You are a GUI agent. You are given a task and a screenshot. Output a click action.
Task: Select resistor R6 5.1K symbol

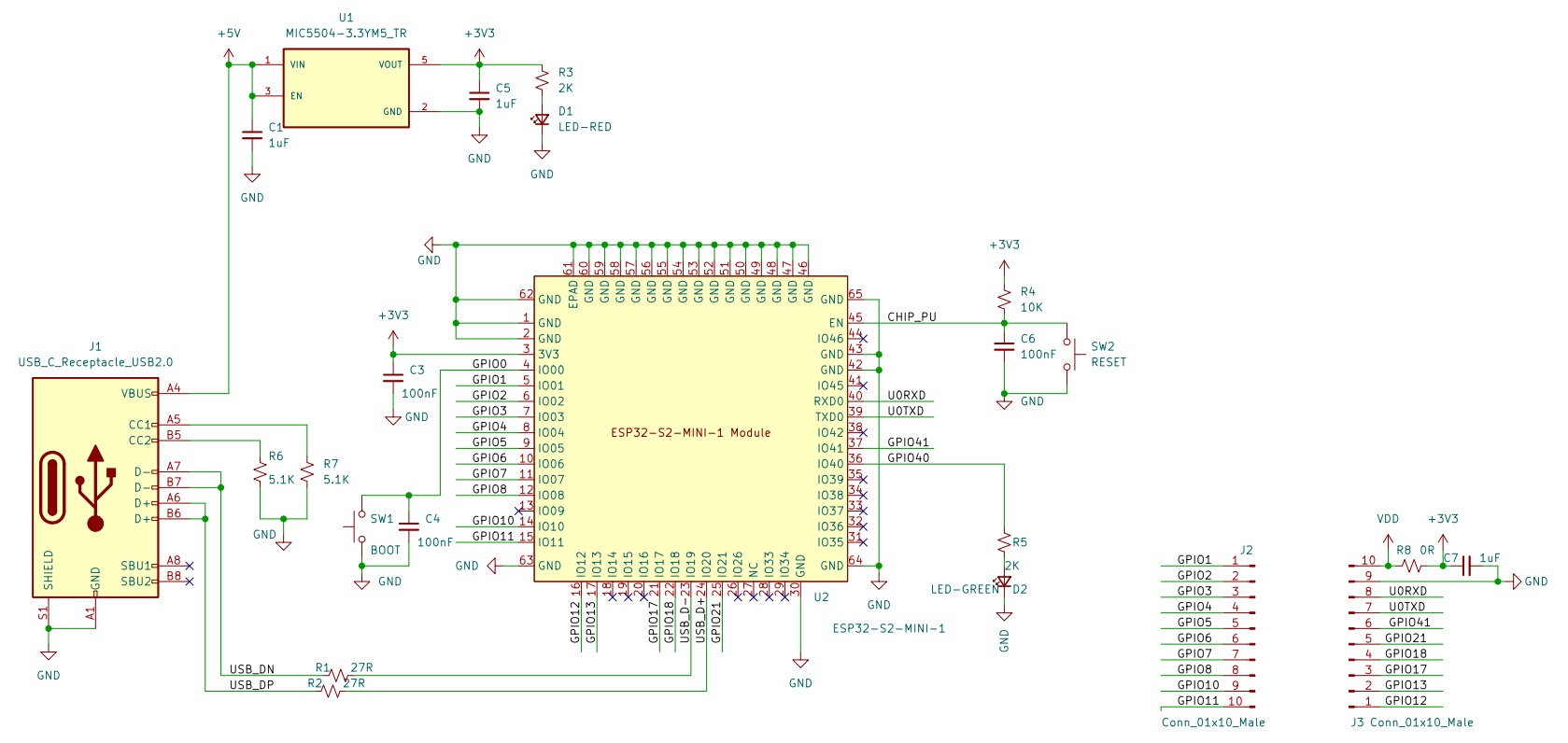(x=260, y=473)
